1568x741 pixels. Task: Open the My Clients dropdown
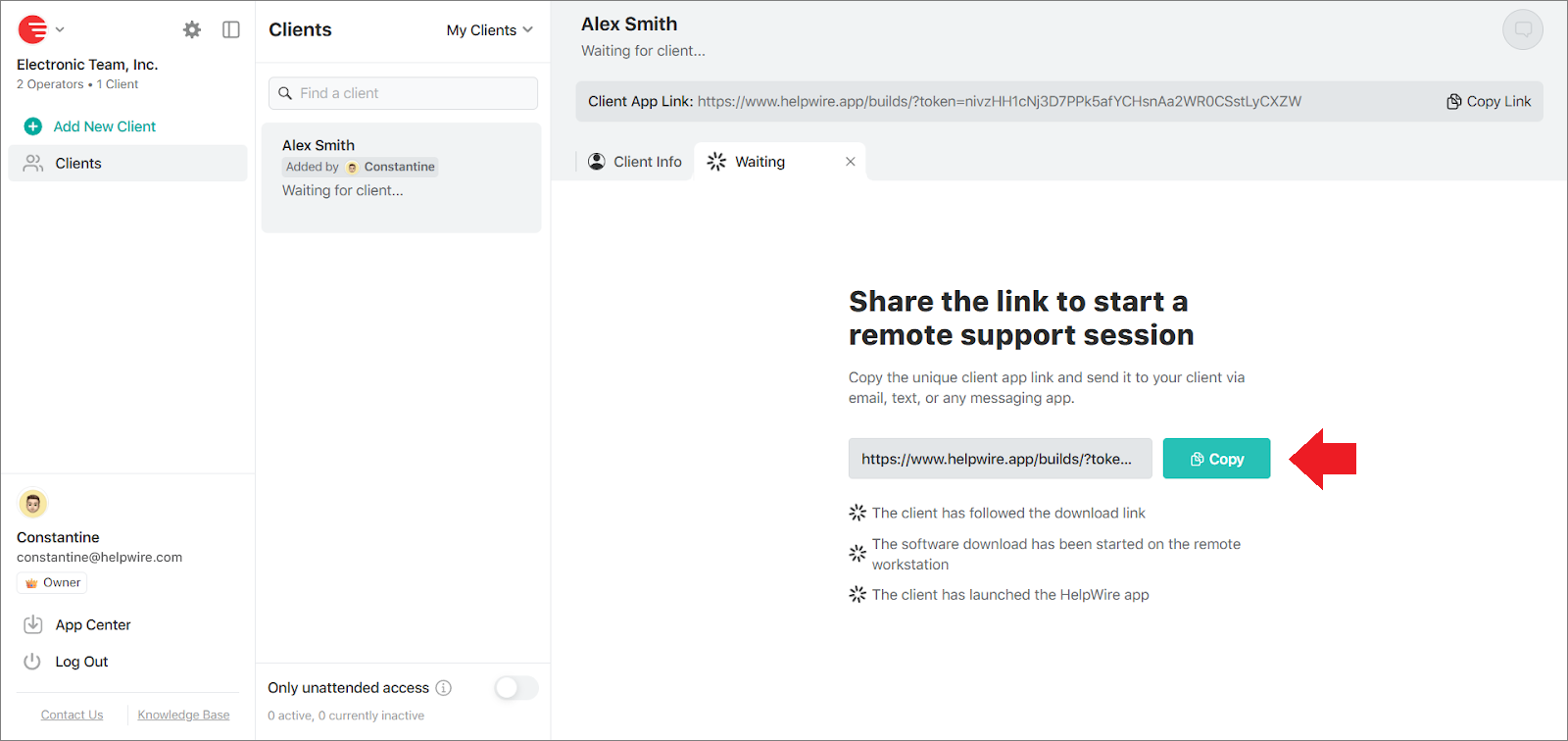point(489,30)
